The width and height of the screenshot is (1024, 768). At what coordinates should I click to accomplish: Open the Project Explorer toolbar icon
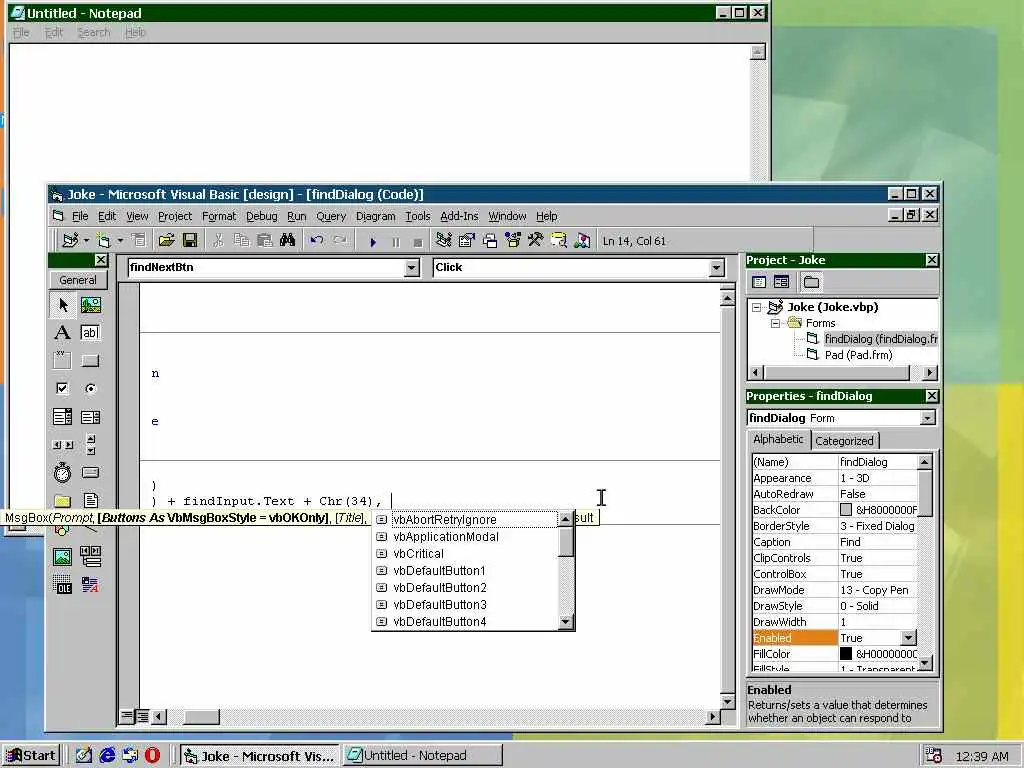[443, 241]
